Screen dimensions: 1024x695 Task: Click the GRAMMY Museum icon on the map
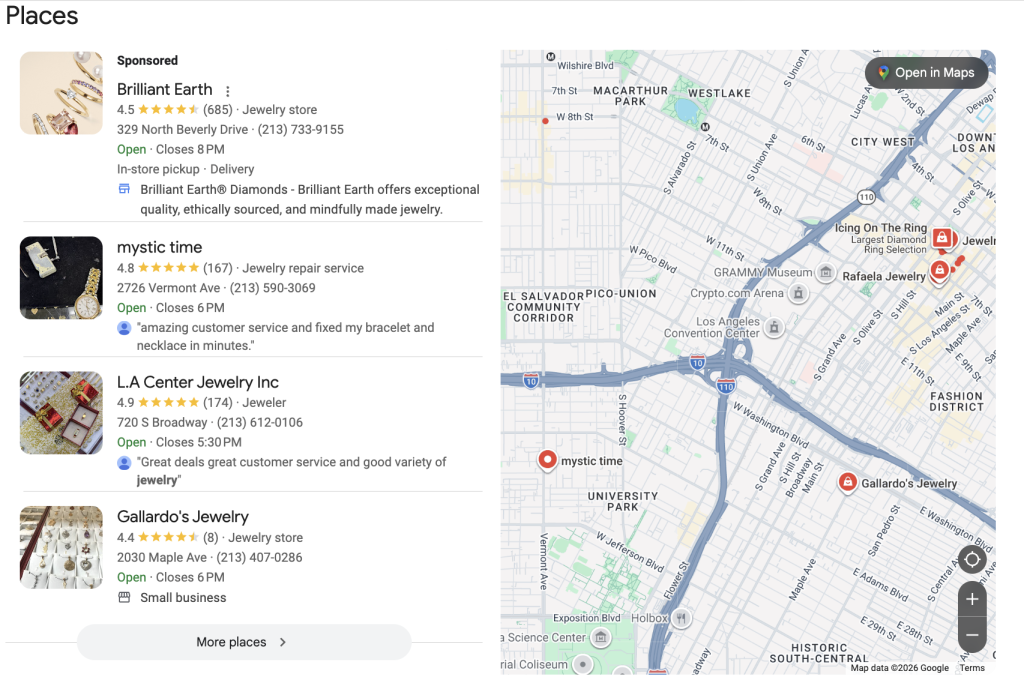click(826, 272)
